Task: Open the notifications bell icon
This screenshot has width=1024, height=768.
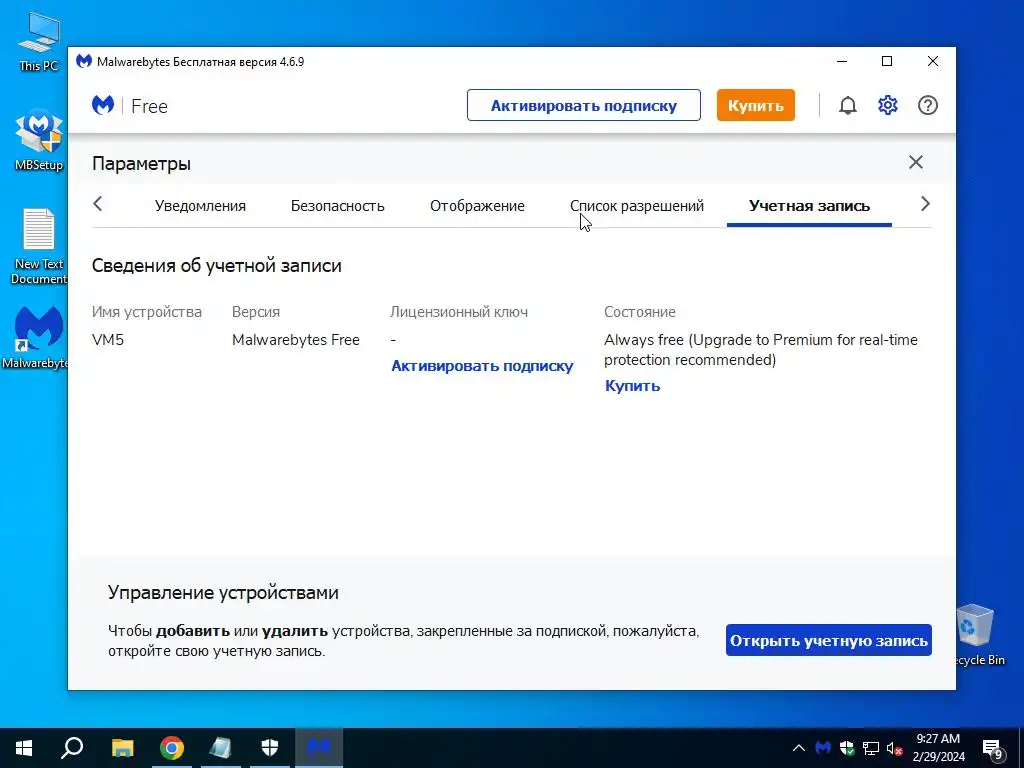Action: click(848, 105)
